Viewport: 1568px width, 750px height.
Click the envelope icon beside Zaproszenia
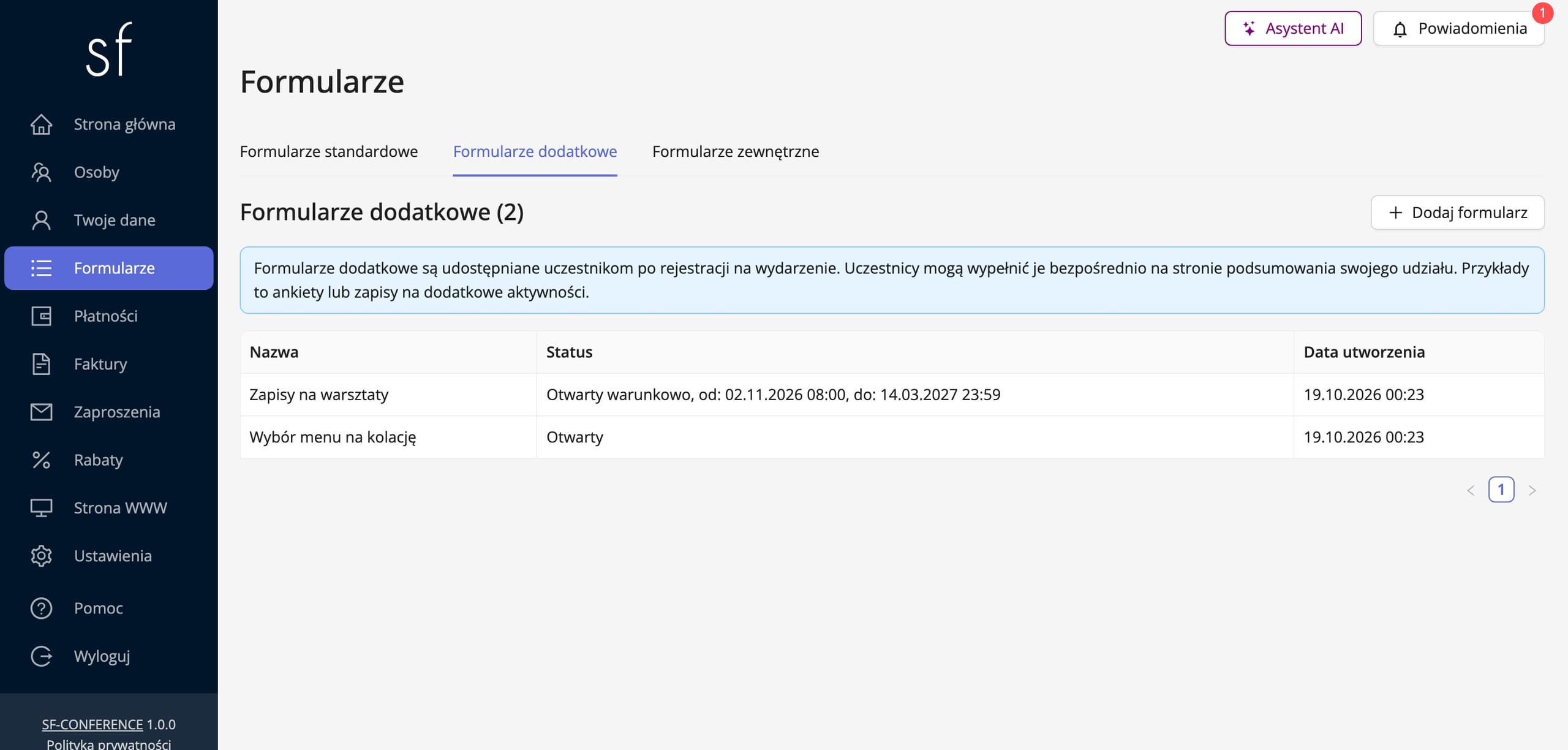[41, 412]
